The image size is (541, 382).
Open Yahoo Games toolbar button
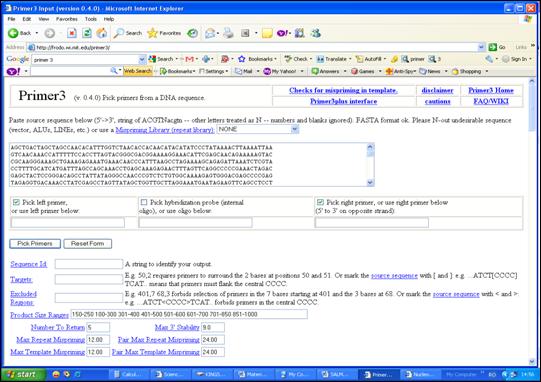[x=363, y=71]
